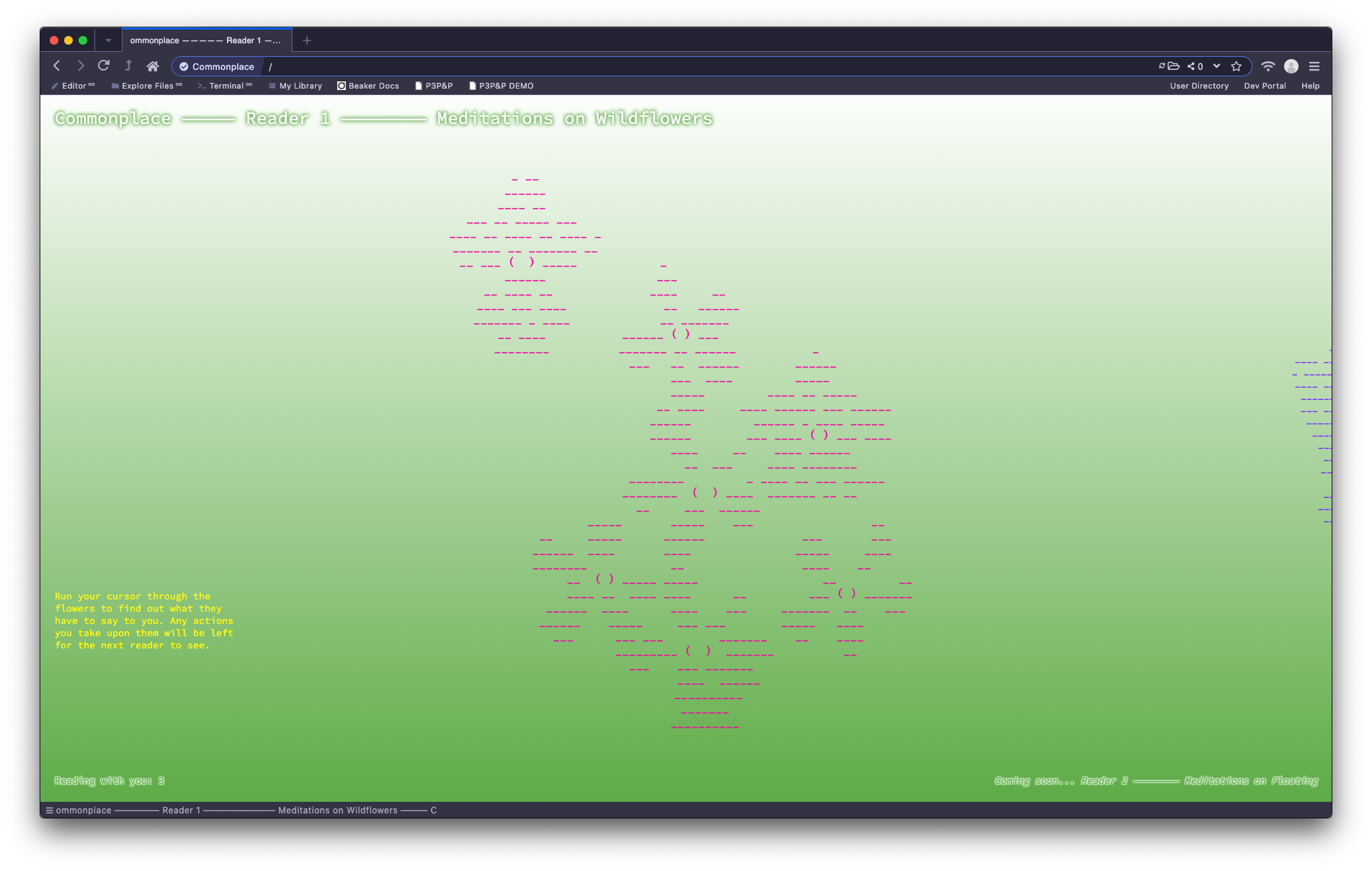Open the Beaker Docs bookmark
Screen dimensions: 1372x871
coord(368,86)
